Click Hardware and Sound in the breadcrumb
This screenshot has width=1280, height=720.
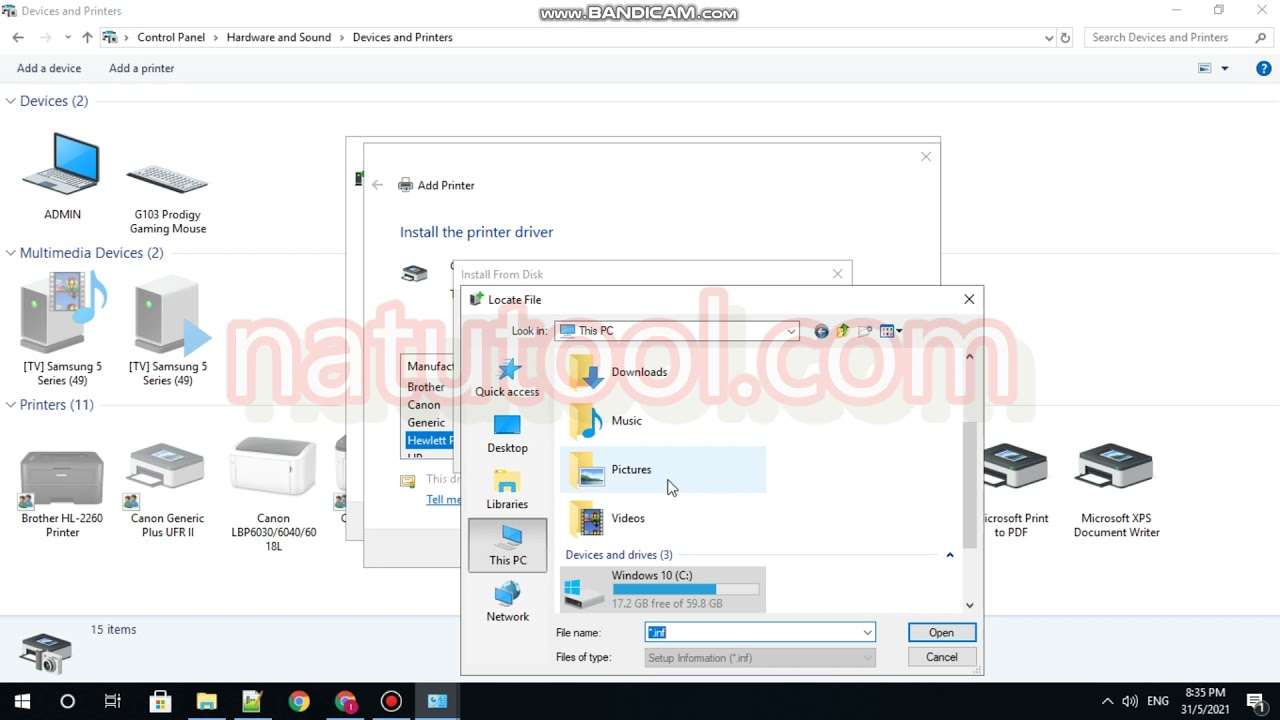pos(279,37)
